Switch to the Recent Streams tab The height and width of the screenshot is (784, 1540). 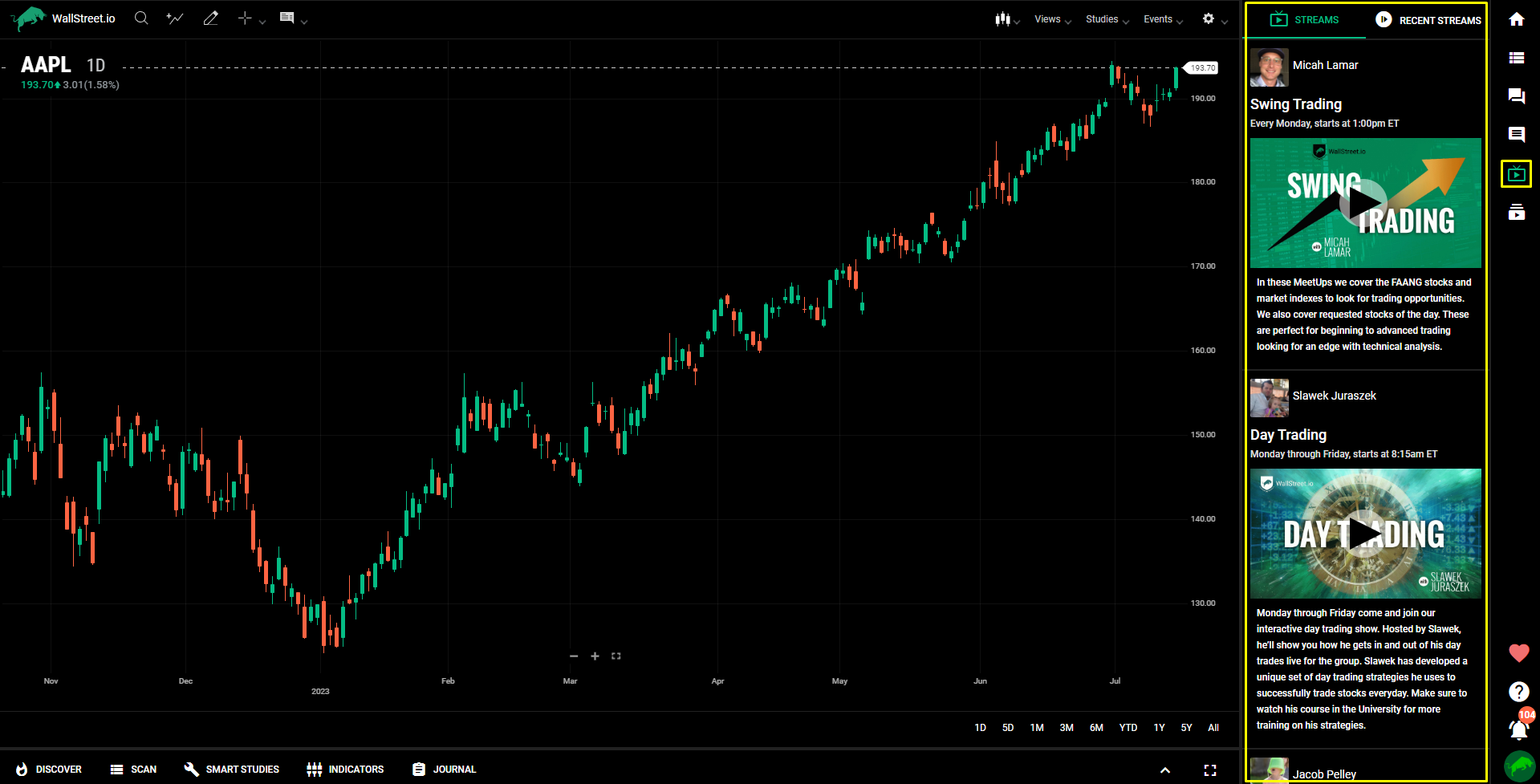point(1428,20)
